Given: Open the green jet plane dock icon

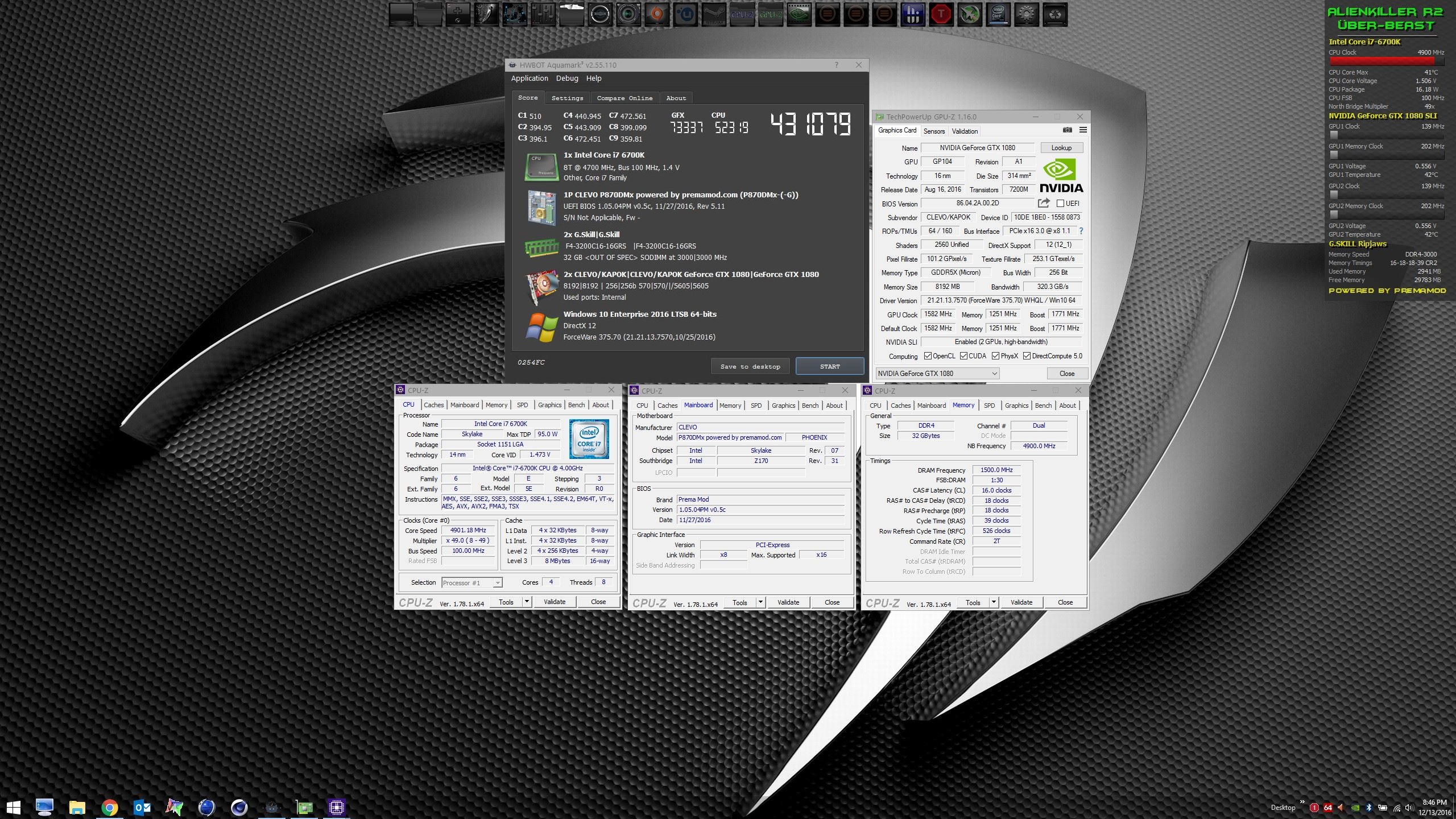Looking at the screenshot, I should [x=970, y=14].
